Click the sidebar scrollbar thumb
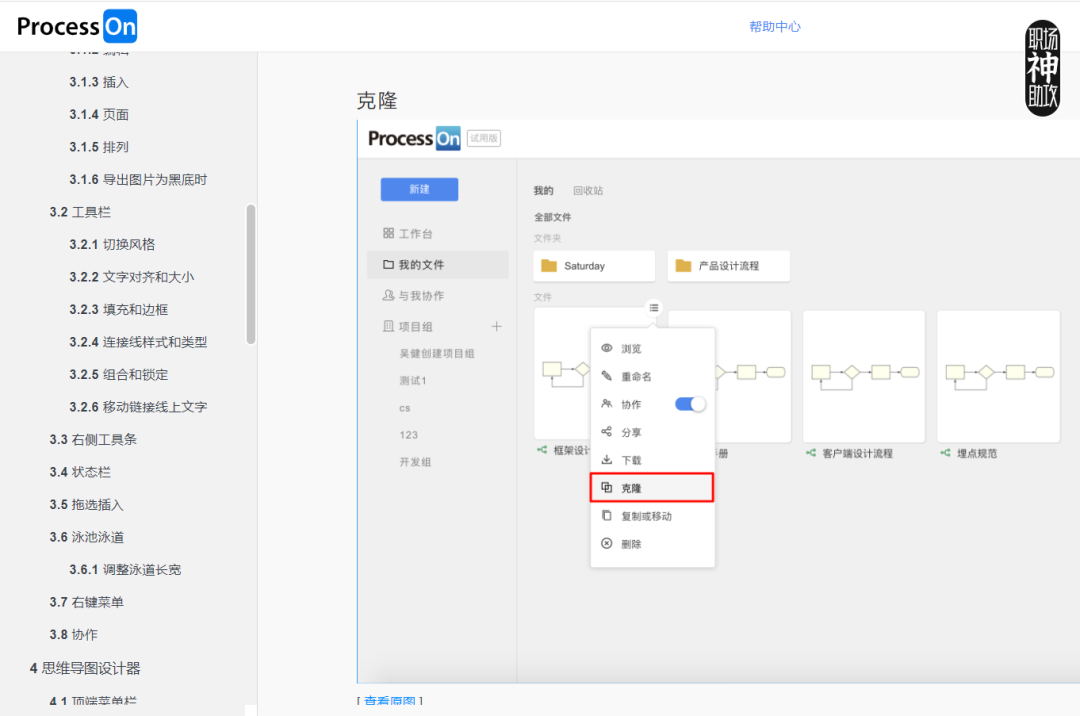Viewport: 1080px width, 716px height. (x=251, y=274)
